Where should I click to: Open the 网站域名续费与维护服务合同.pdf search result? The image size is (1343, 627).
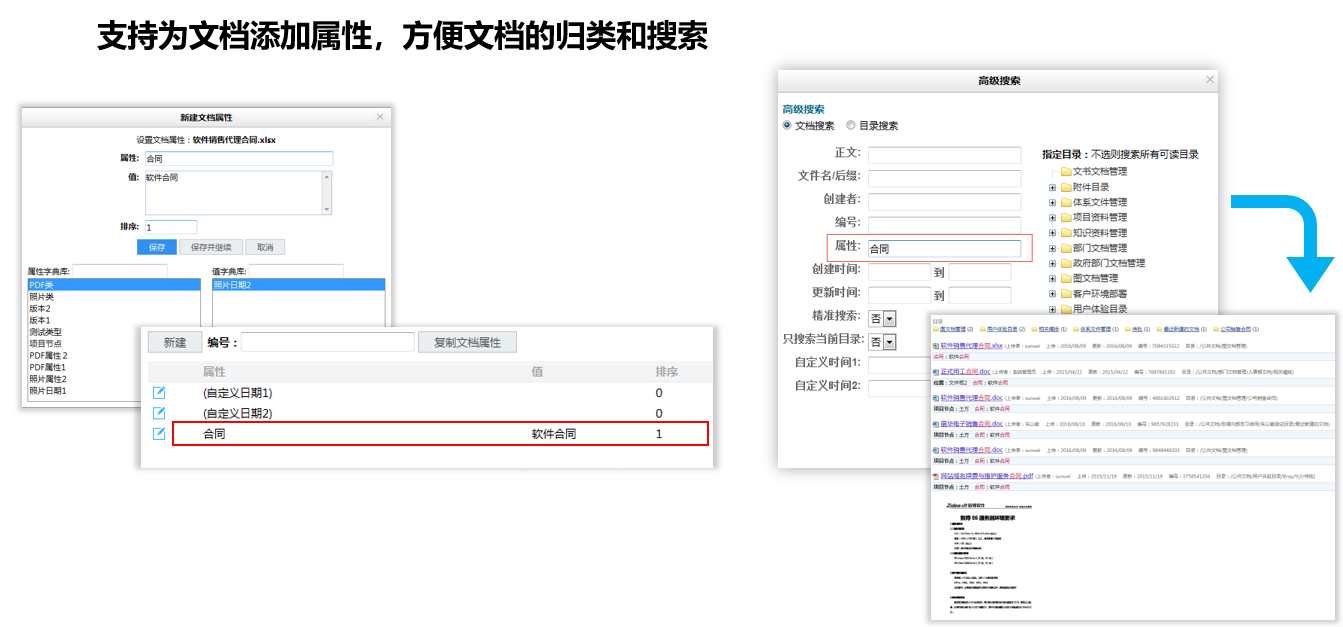point(987,476)
